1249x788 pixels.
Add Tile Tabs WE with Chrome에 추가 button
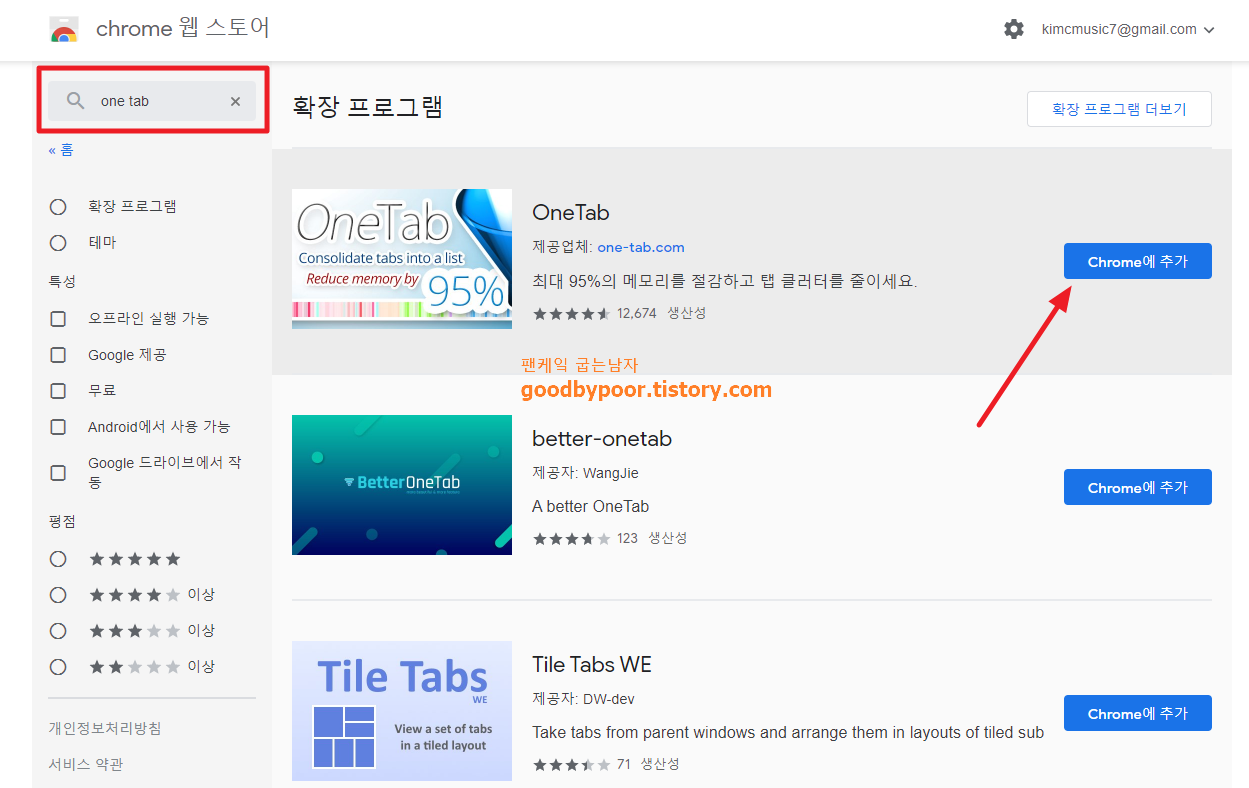tap(1138, 713)
